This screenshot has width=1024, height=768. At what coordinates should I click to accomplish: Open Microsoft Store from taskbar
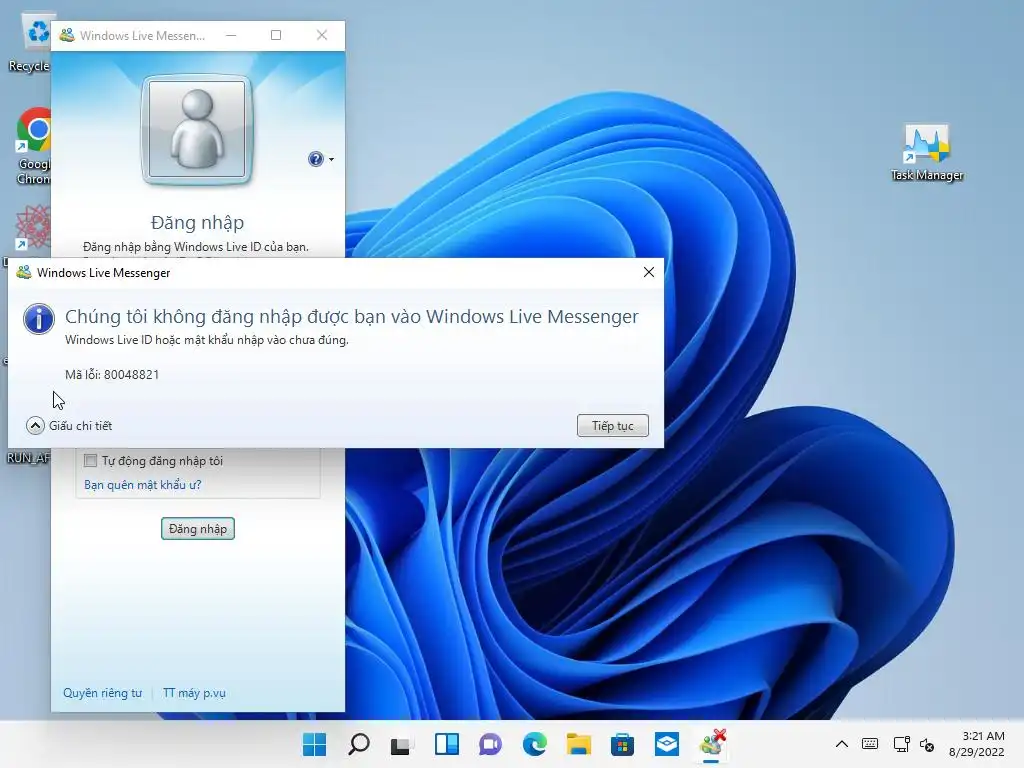click(622, 744)
